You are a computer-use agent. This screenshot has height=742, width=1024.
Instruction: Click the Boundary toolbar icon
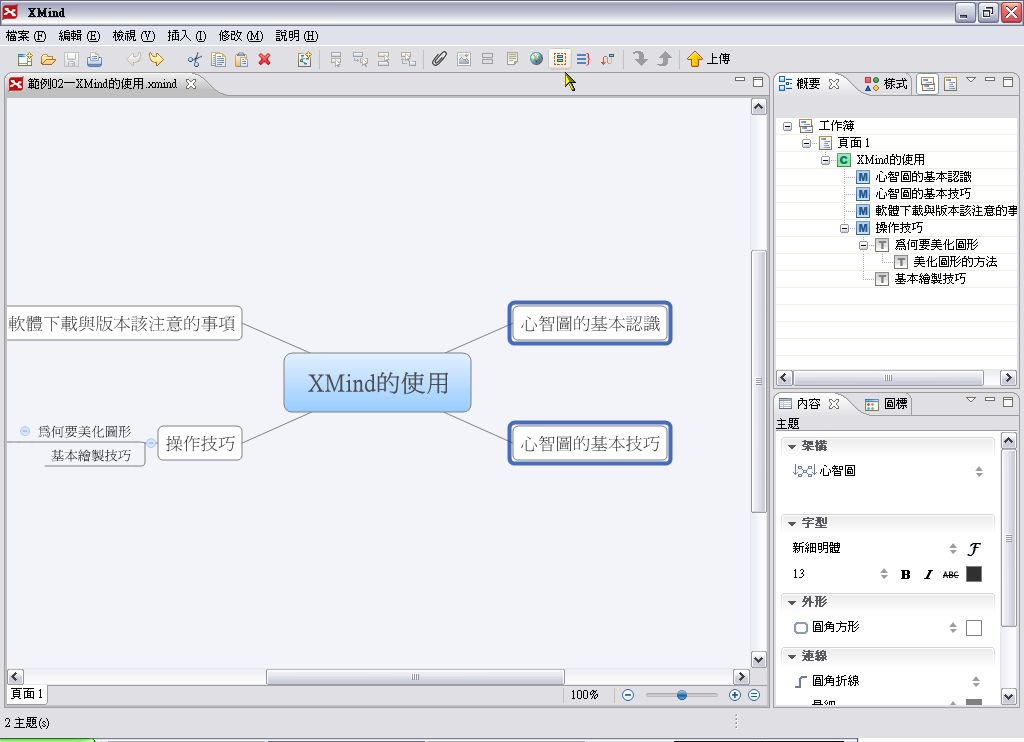560,59
